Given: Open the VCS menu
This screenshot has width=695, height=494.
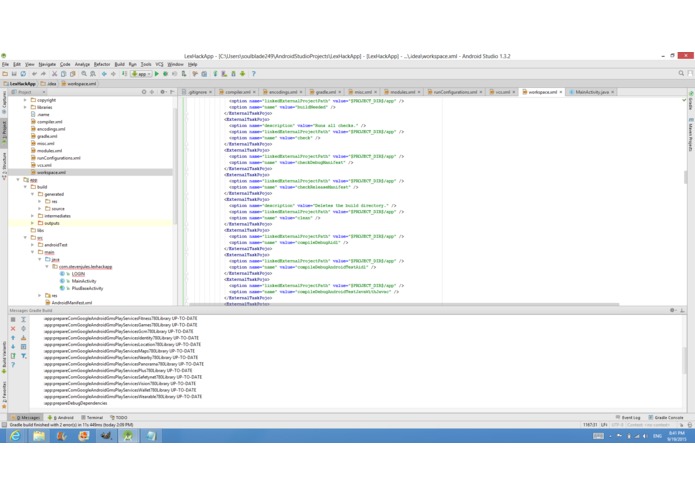Looking at the screenshot, I should pos(159,64).
